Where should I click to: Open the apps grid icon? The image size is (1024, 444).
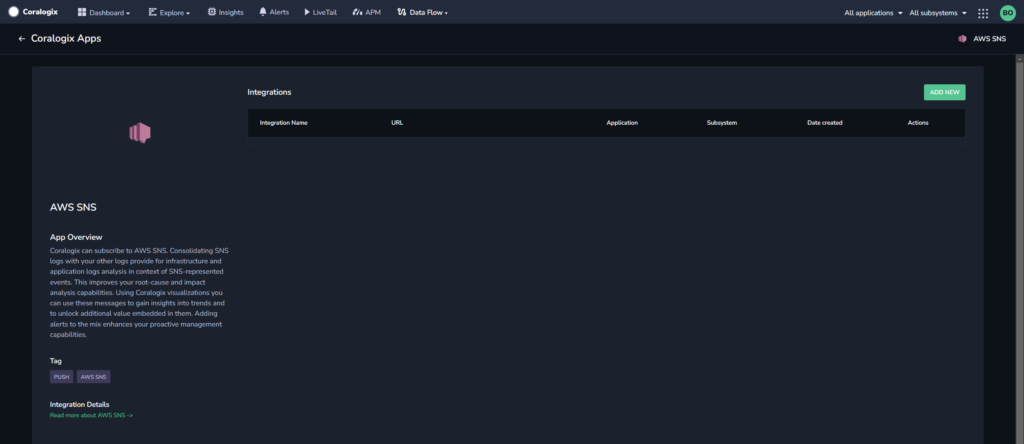(983, 13)
